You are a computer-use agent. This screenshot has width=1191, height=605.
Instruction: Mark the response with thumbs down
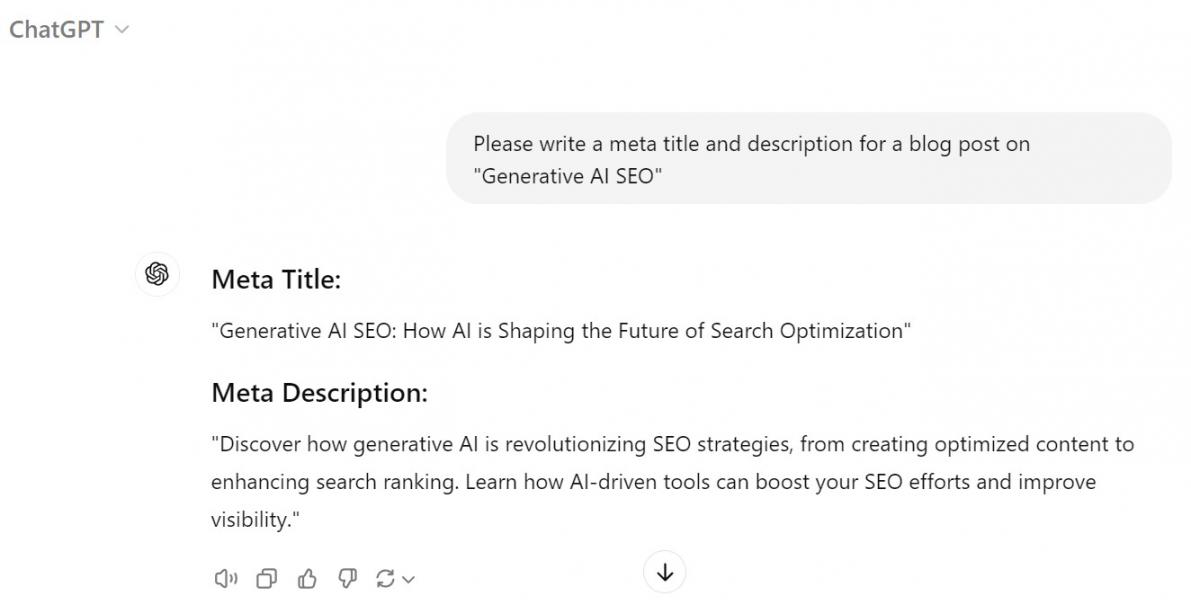pos(347,578)
